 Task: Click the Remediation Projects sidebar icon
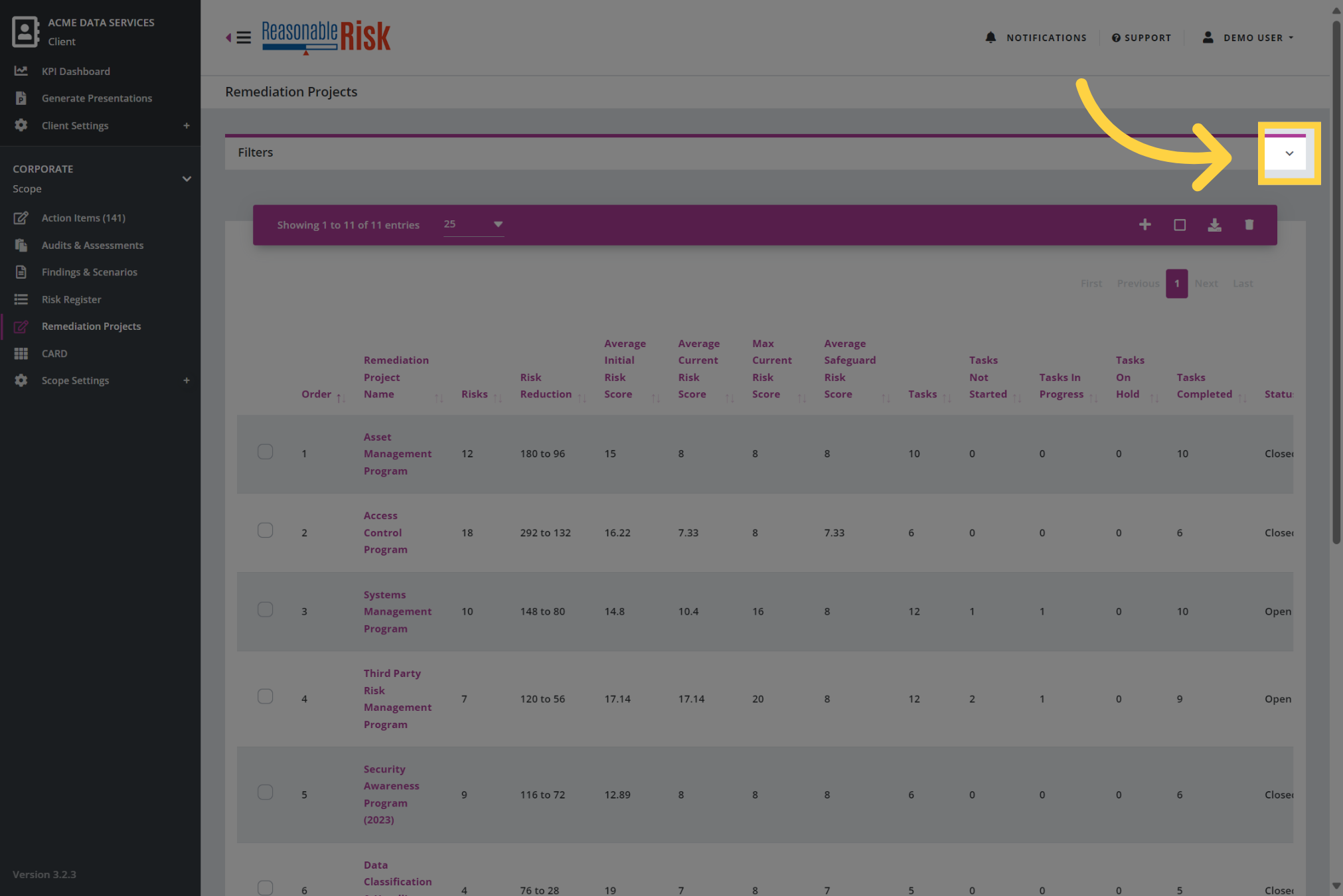[21, 327]
